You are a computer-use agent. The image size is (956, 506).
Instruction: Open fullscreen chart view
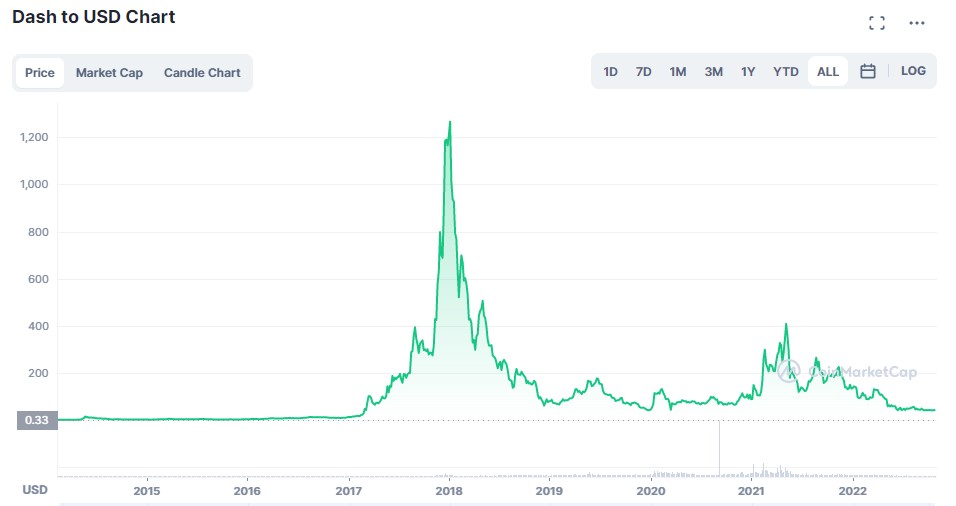tap(877, 23)
